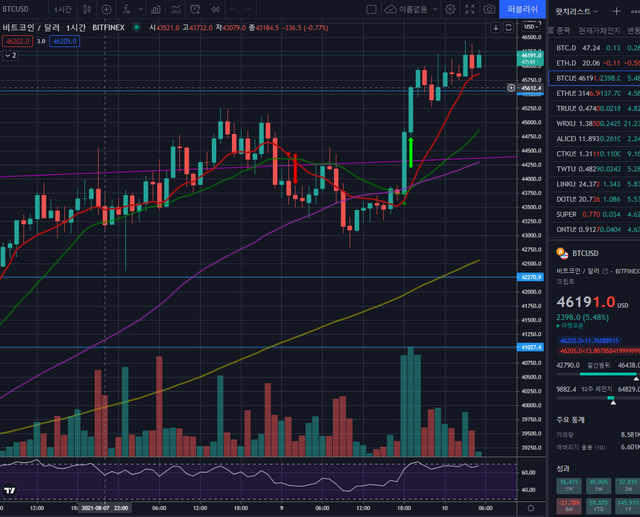Select the CTK row priced 1.3111
Viewport: 640px width, 517px height.
click(x=594, y=154)
